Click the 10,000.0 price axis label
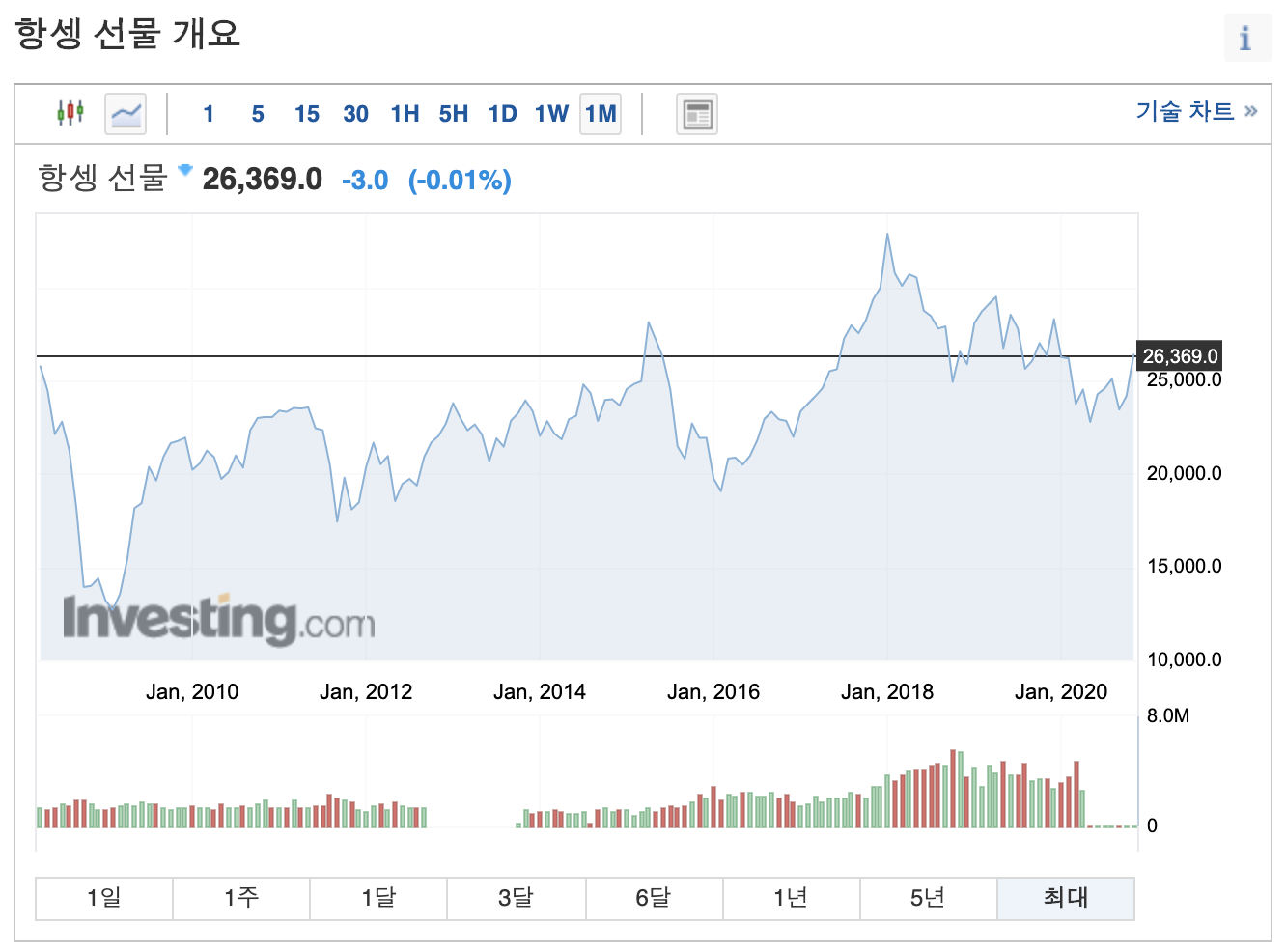 click(1185, 659)
